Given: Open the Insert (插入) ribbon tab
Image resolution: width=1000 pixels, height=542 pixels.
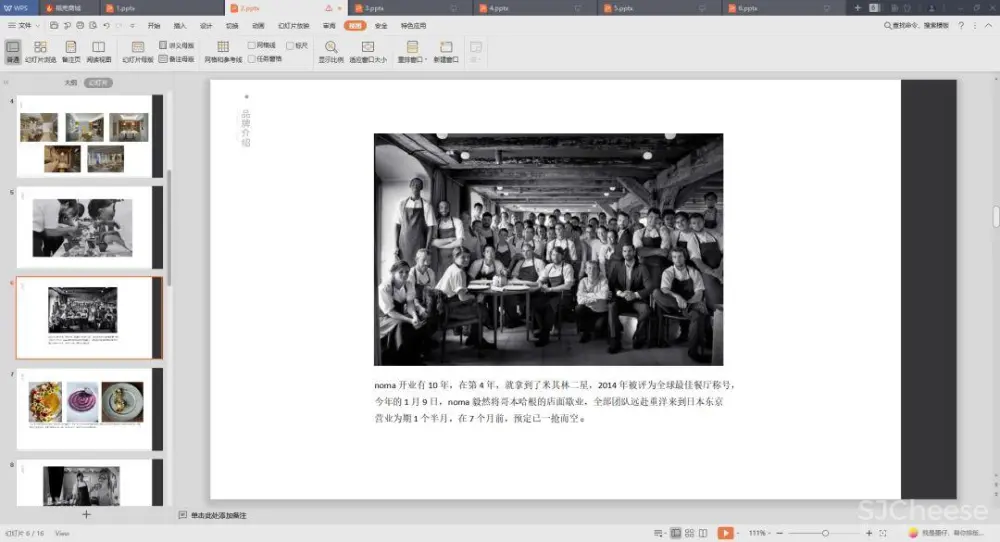Looking at the screenshot, I should [180, 26].
